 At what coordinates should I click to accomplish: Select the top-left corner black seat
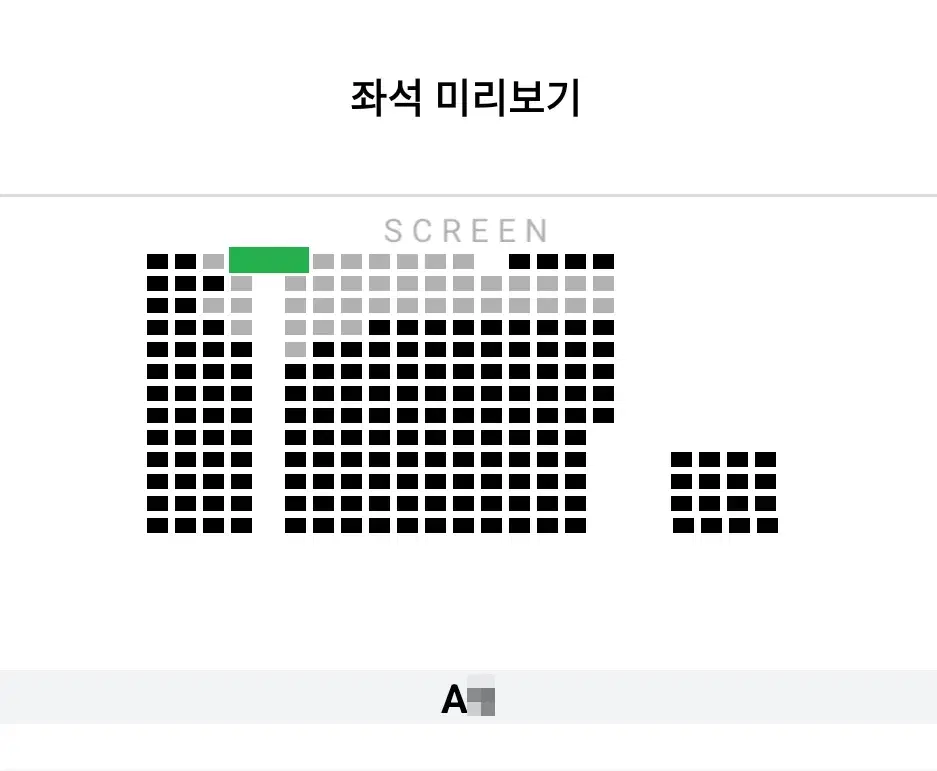(x=157, y=261)
